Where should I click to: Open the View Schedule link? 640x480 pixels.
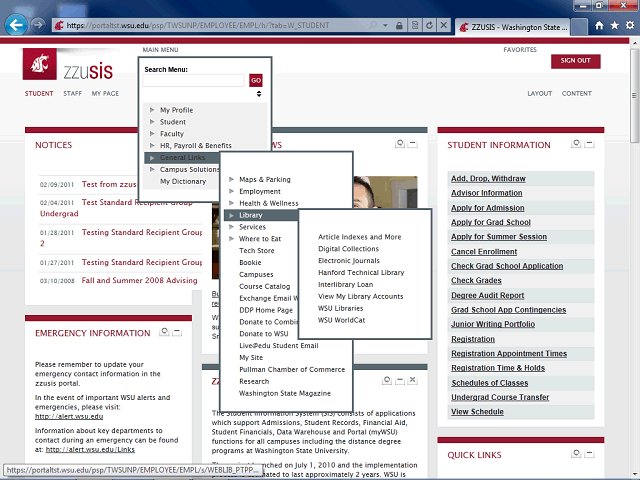coord(477,411)
